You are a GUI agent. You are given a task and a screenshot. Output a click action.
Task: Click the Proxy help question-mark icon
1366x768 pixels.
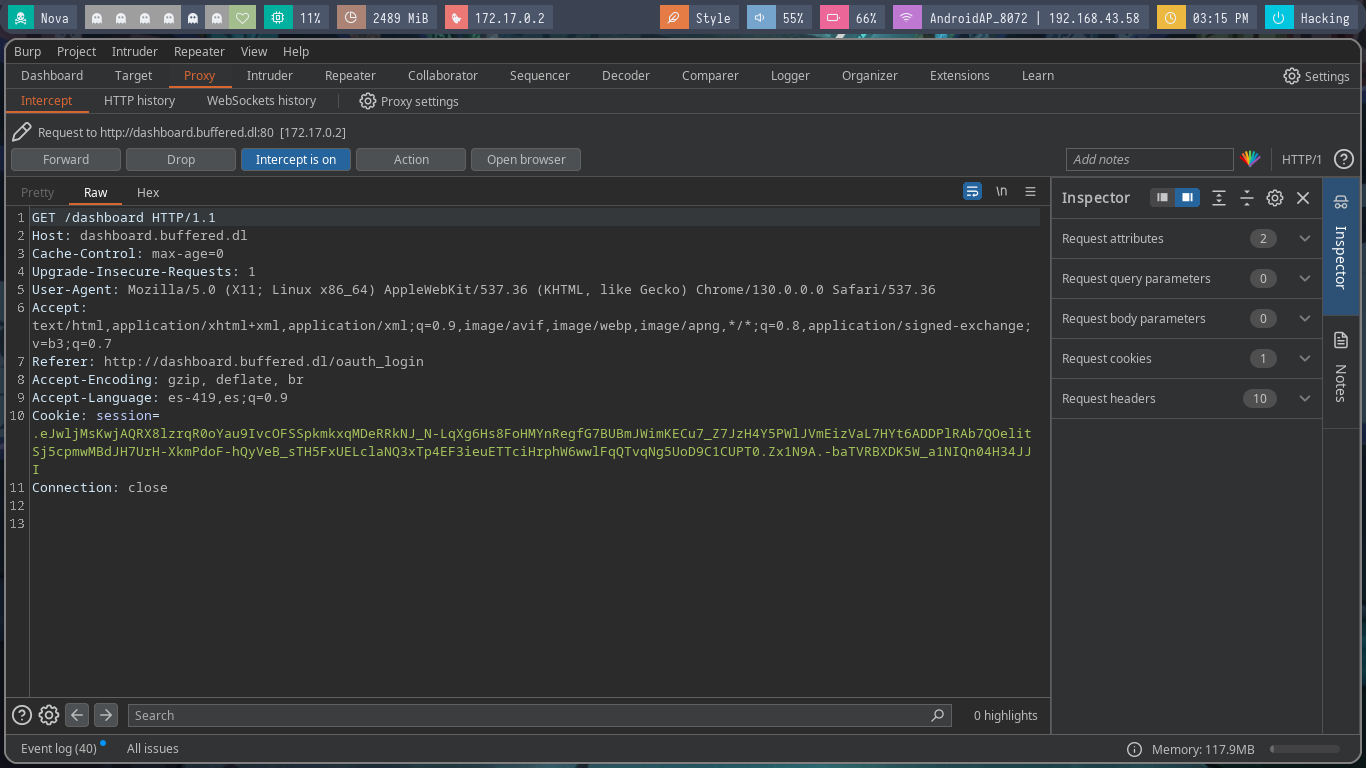coord(1344,159)
